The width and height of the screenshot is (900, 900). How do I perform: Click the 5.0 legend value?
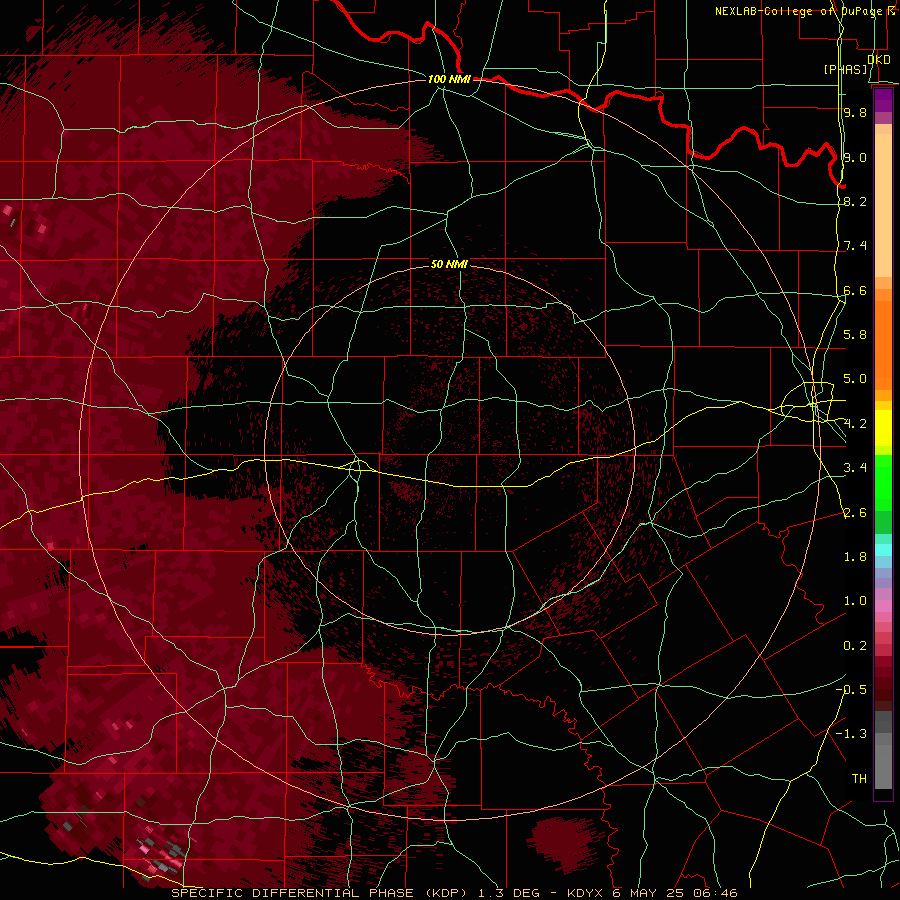(x=855, y=379)
